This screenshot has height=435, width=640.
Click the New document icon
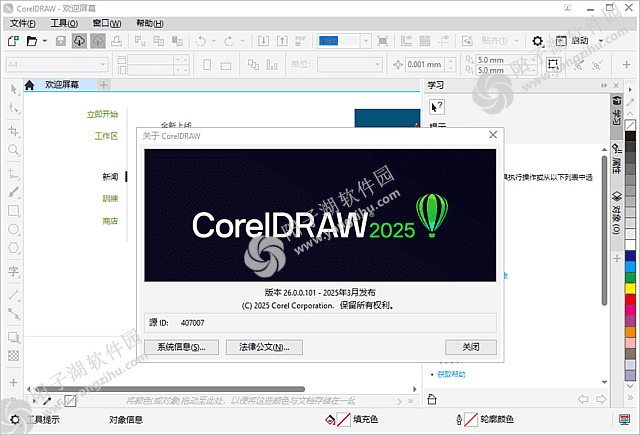(13, 41)
